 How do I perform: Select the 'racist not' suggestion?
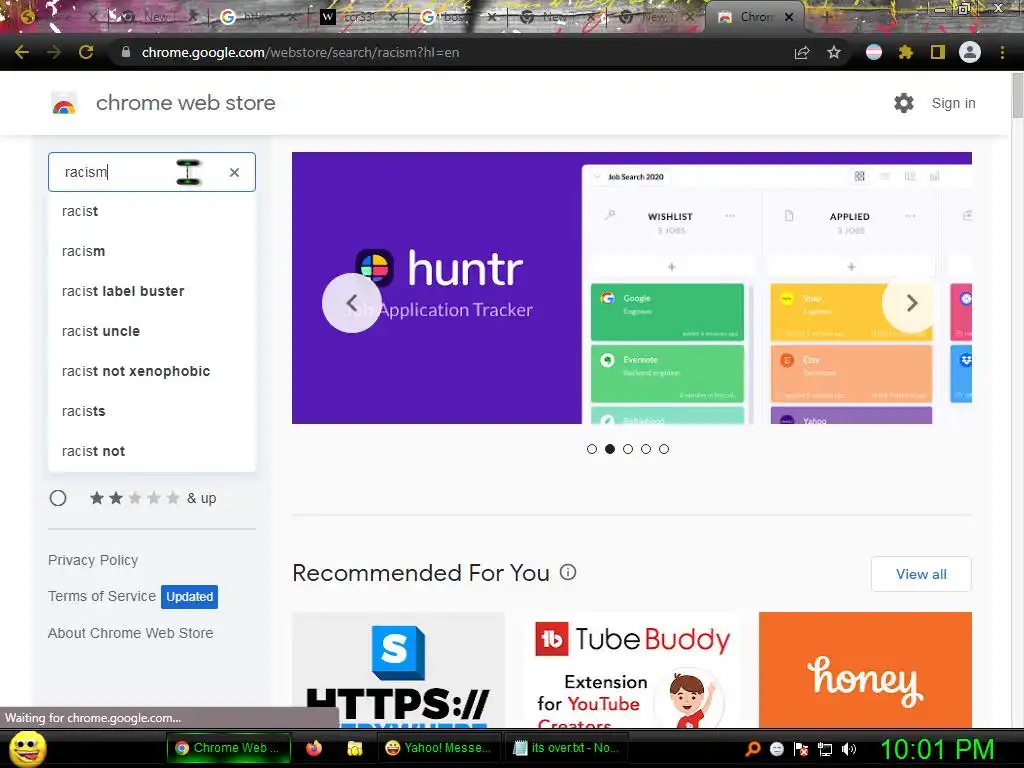click(152, 451)
